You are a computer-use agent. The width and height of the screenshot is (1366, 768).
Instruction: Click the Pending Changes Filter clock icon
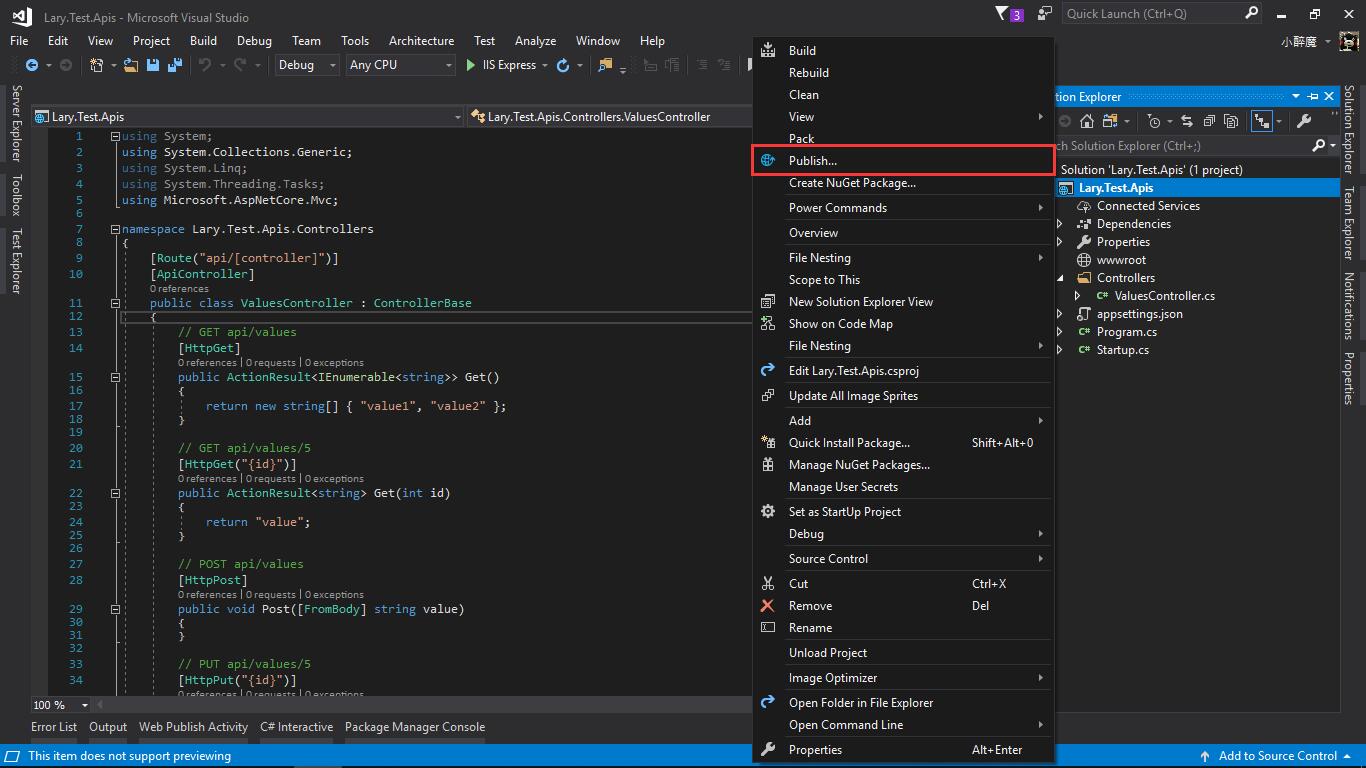tap(1154, 121)
